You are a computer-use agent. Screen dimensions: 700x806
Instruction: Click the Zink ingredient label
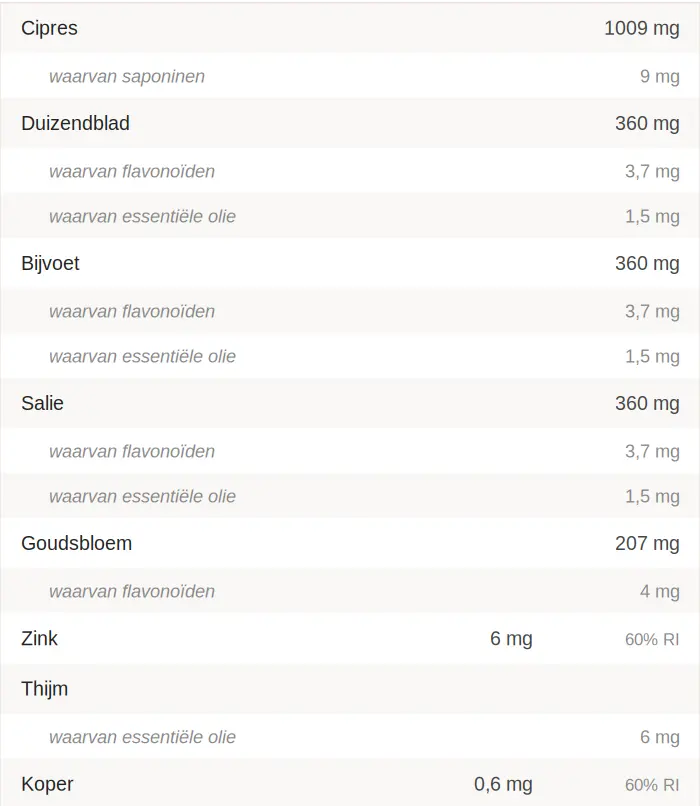(x=39, y=638)
